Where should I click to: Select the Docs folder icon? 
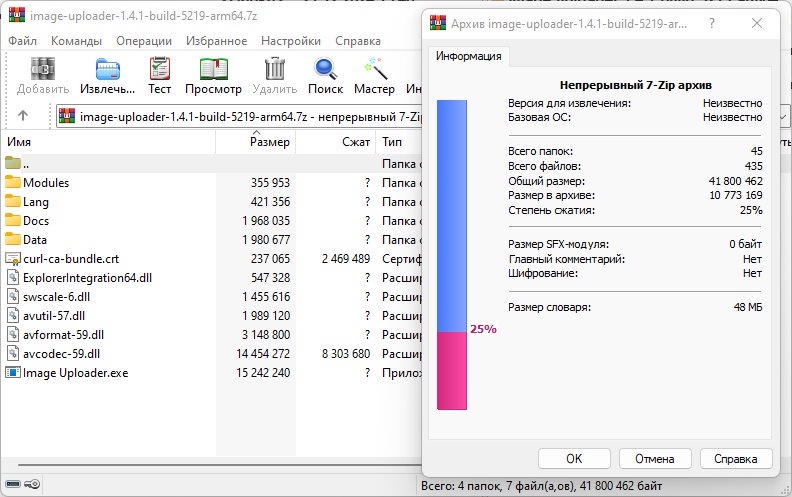pyautogui.click(x=13, y=220)
